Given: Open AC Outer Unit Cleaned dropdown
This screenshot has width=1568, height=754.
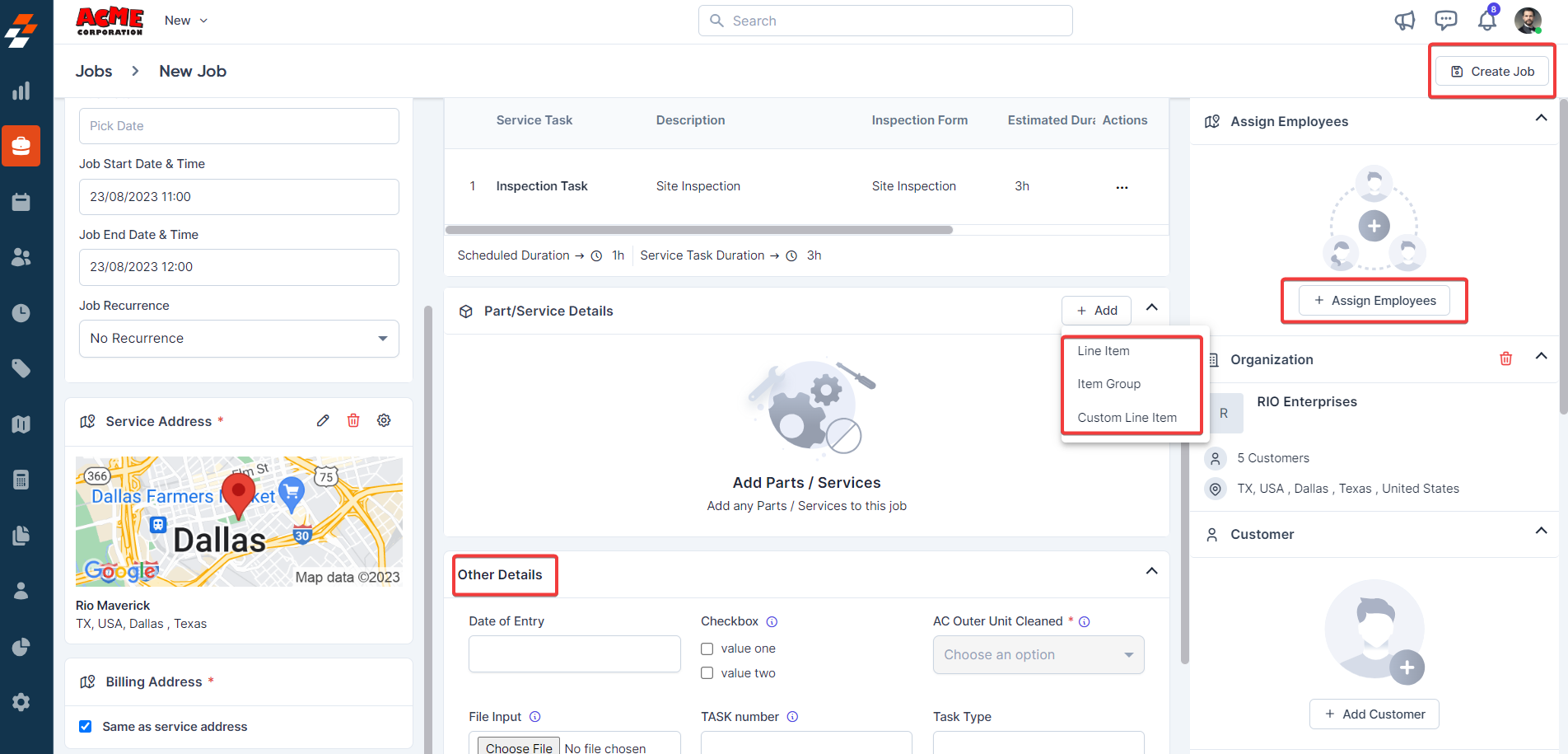Looking at the screenshot, I should pyautogui.click(x=1038, y=655).
